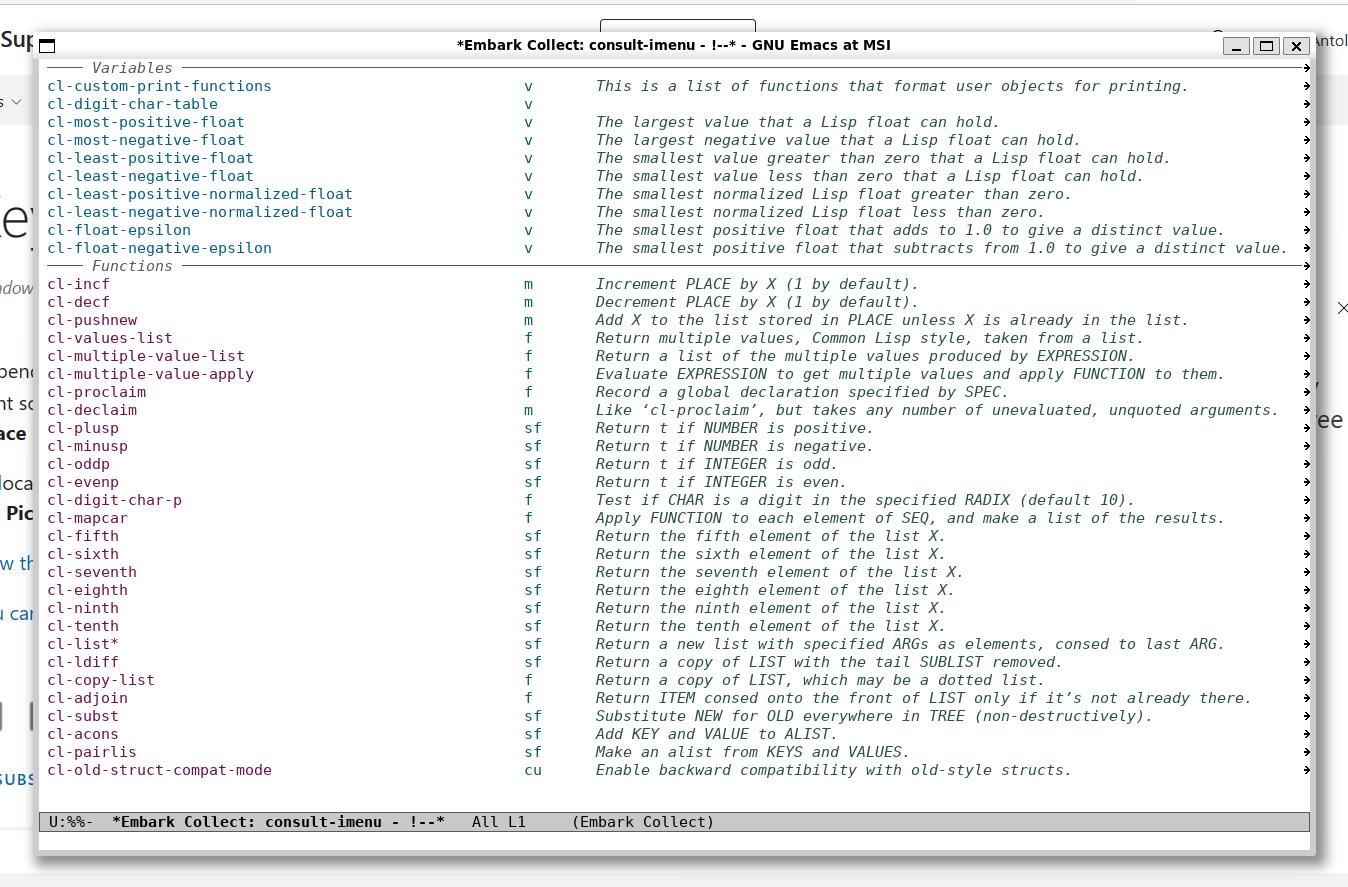The width and height of the screenshot is (1348, 887).
Task: Select the cl-least-negative-normalized-float entry
Action: coord(200,212)
